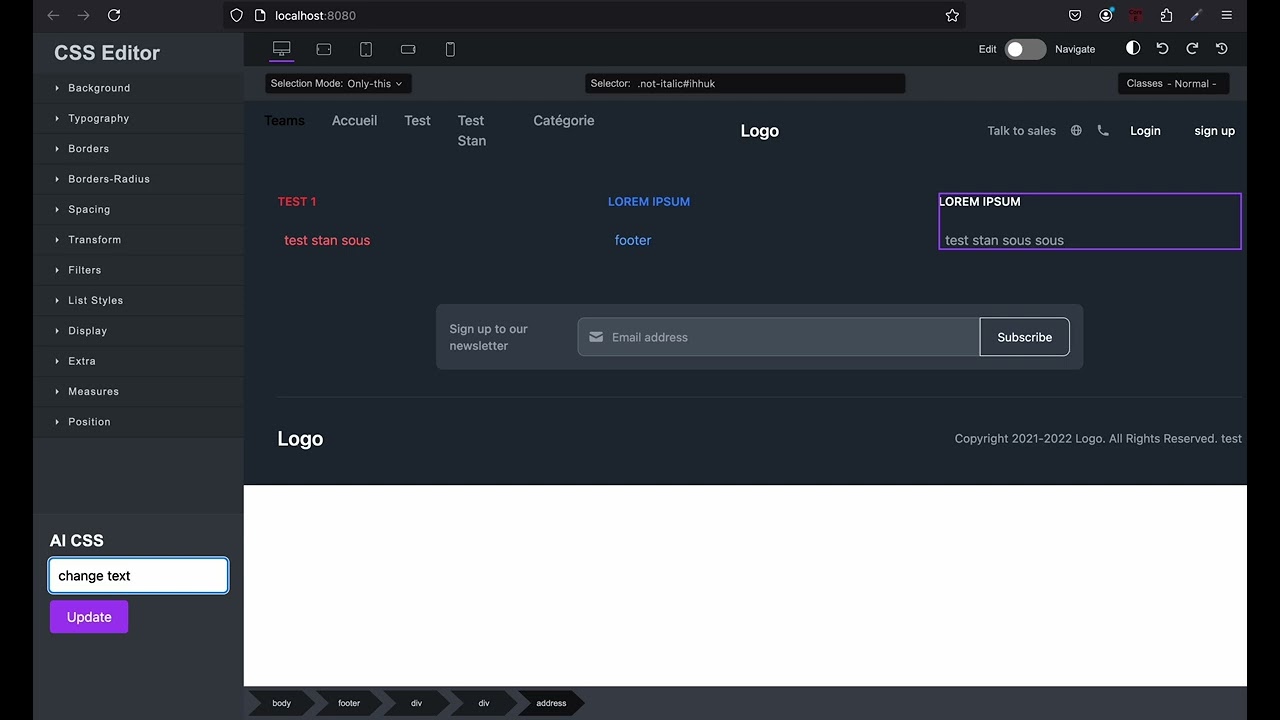
Task: Expand the Extra section
Action: [x=138, y=361]
